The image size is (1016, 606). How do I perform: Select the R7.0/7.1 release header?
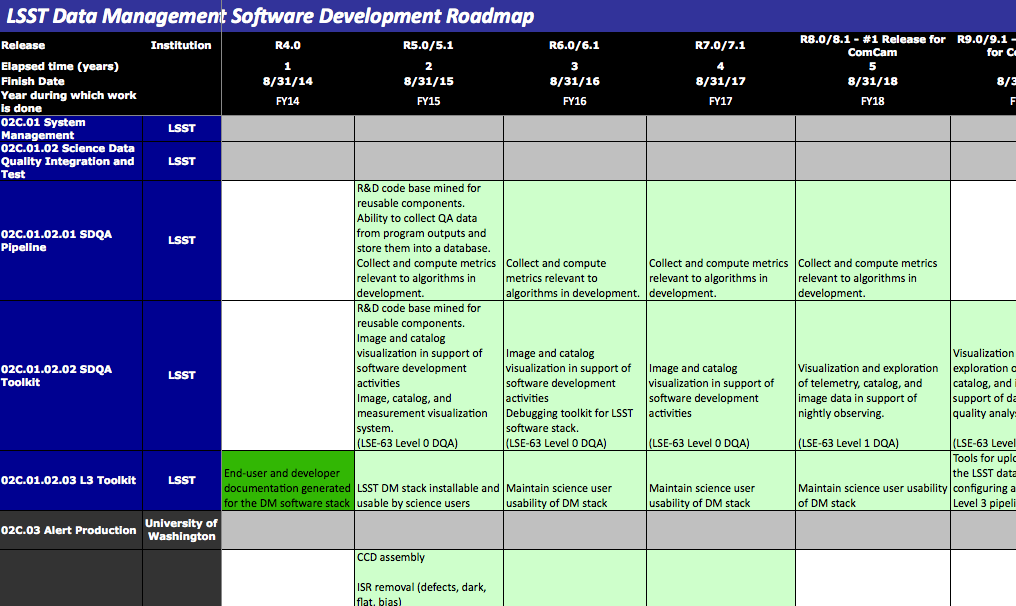coord(720,46)
